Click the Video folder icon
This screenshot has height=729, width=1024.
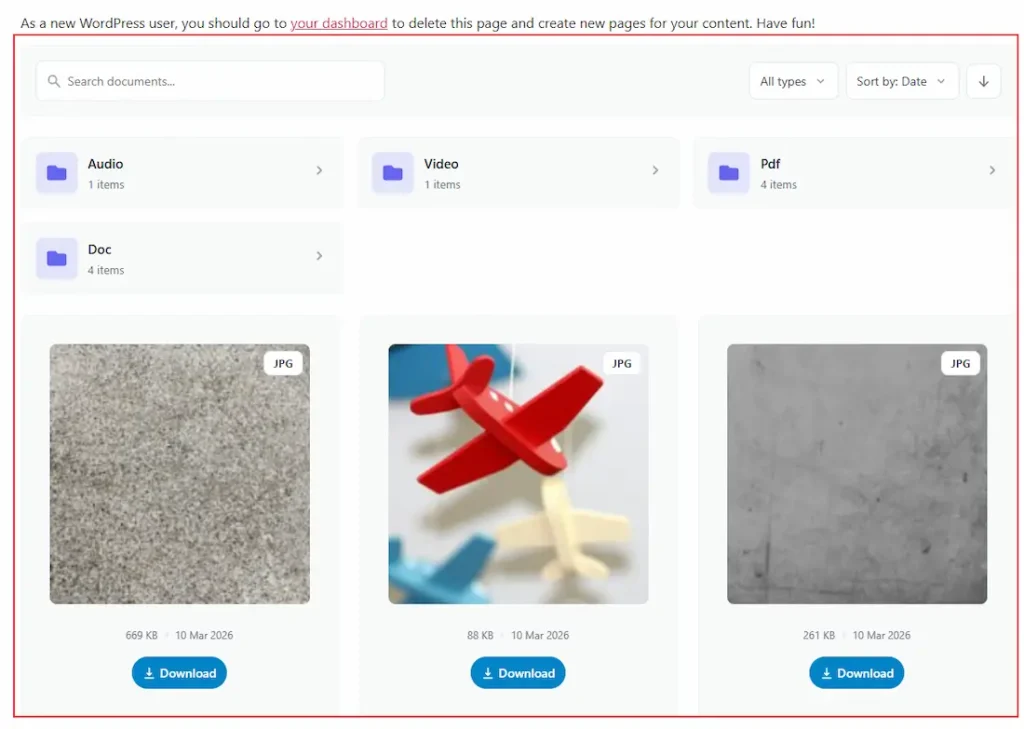coord(392,172)
